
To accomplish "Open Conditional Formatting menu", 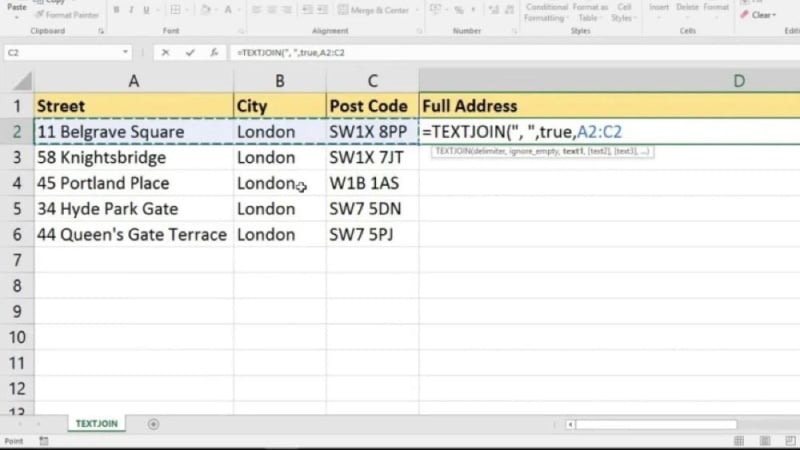I will (x=546, y=12).
